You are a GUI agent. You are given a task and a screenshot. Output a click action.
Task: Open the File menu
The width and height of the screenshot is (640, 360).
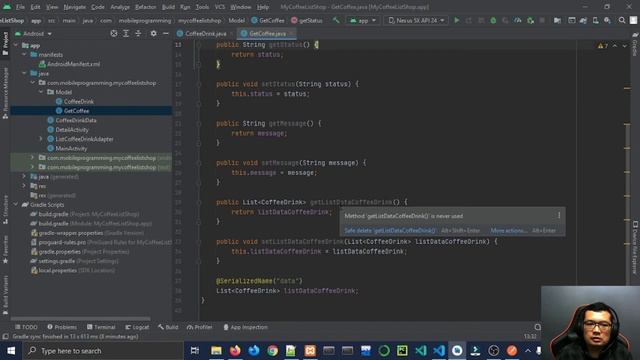(20, 7)
